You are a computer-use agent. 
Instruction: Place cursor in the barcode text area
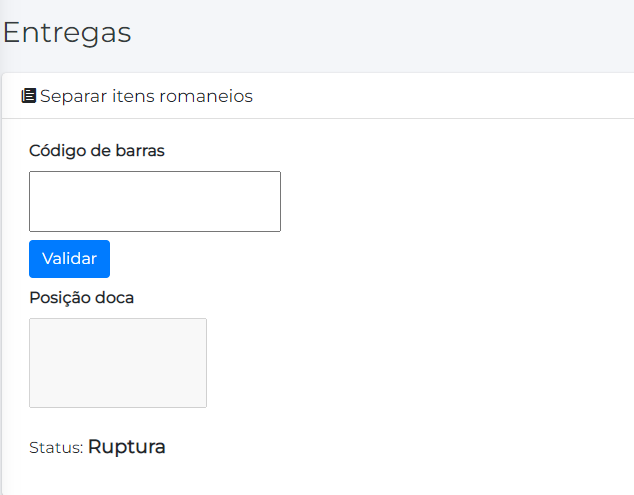click(155, 202)
